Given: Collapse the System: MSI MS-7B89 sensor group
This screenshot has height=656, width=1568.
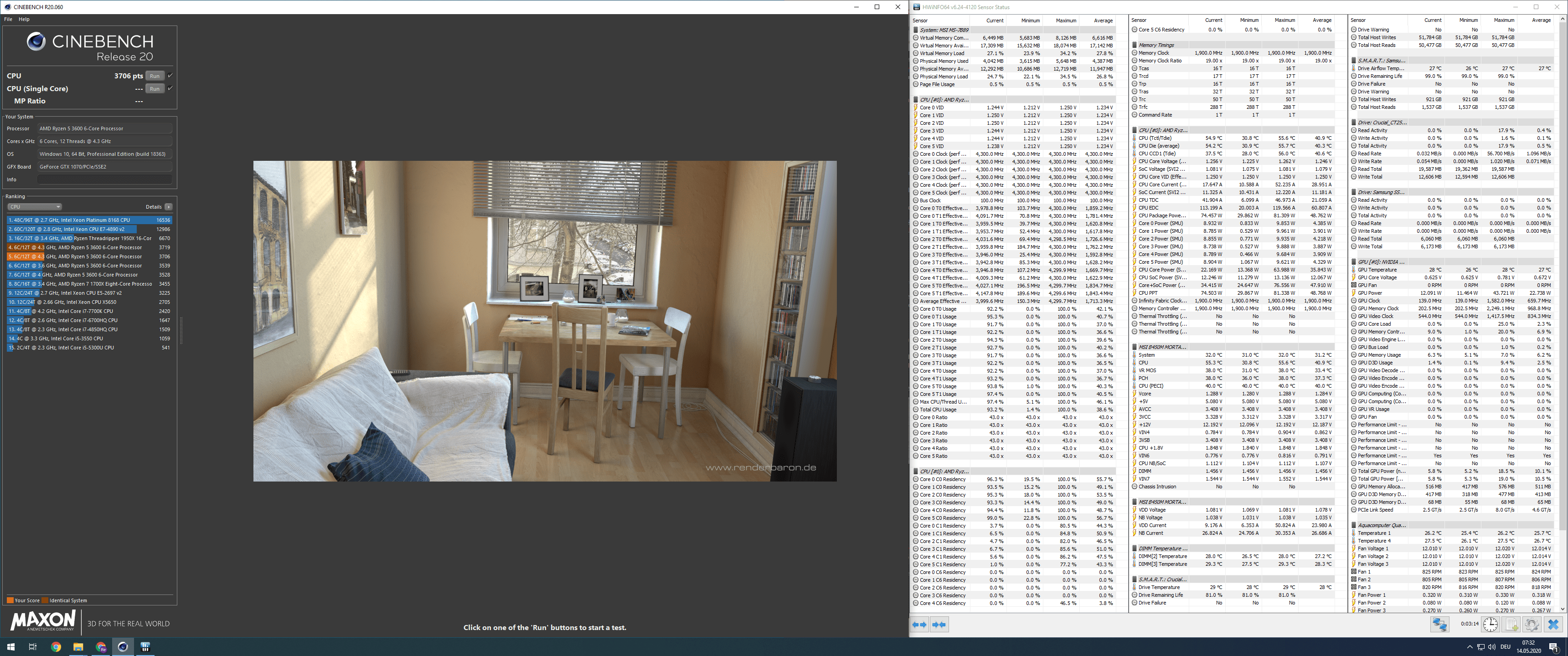Looking at the screenshot, I should tap(915, 30).
